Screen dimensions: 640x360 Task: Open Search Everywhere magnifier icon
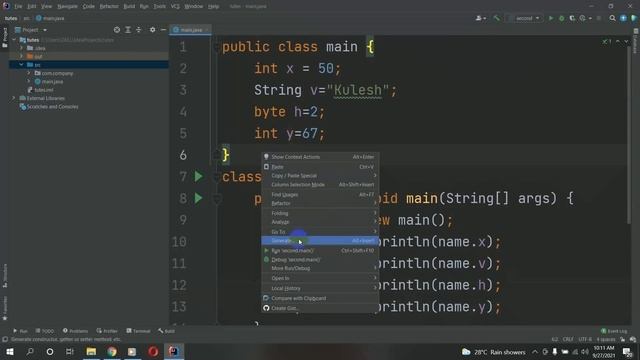(x=612, y=18)
